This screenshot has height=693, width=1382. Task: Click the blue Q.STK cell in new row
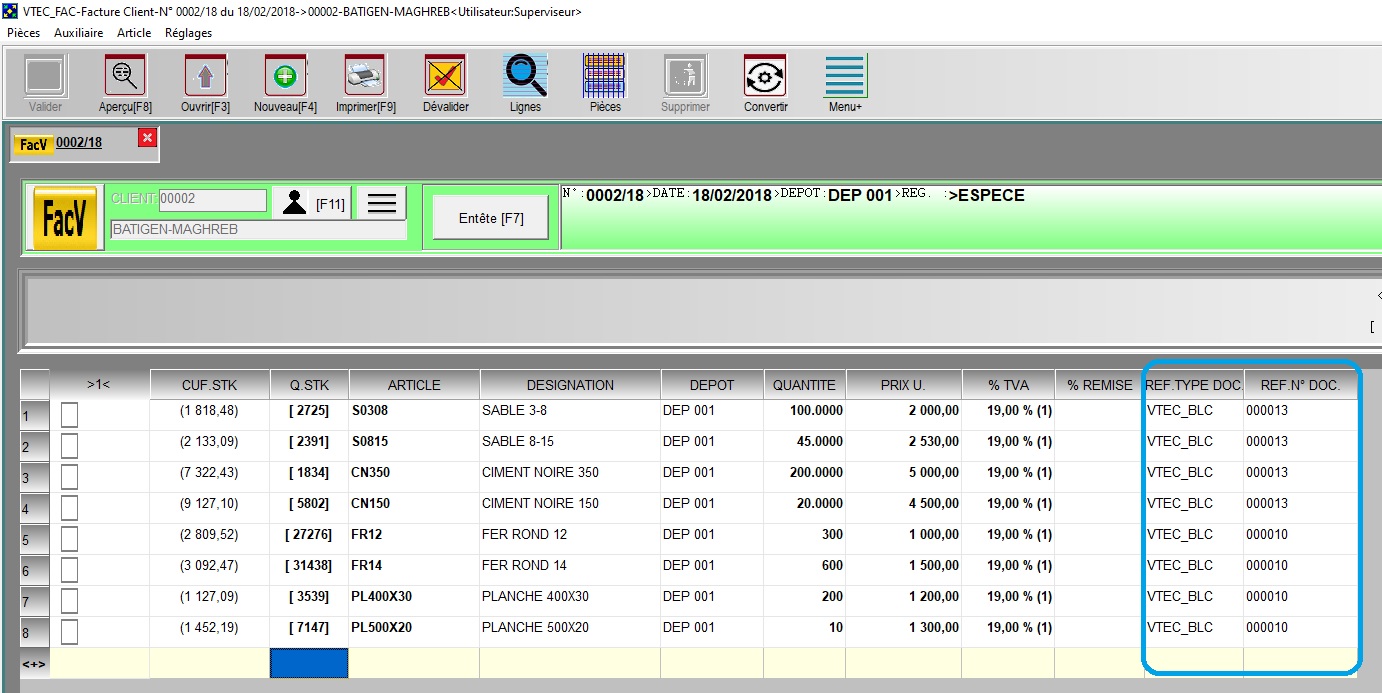pyautogui.click(x=309, y=662)
